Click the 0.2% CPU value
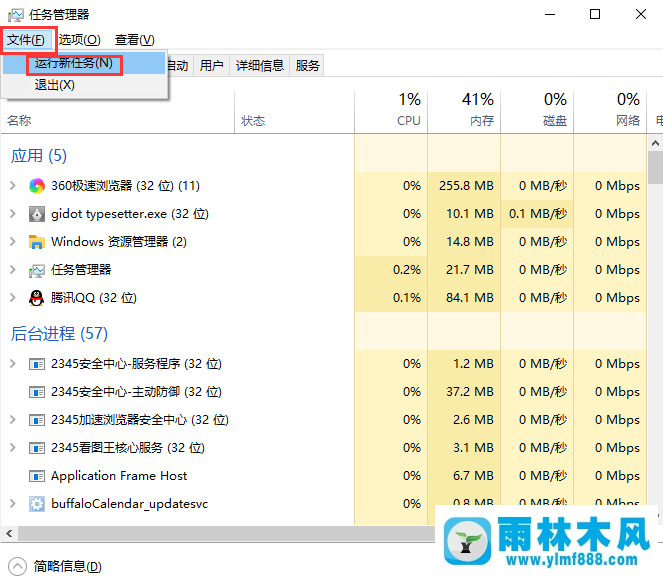 (x=407, y=270)
